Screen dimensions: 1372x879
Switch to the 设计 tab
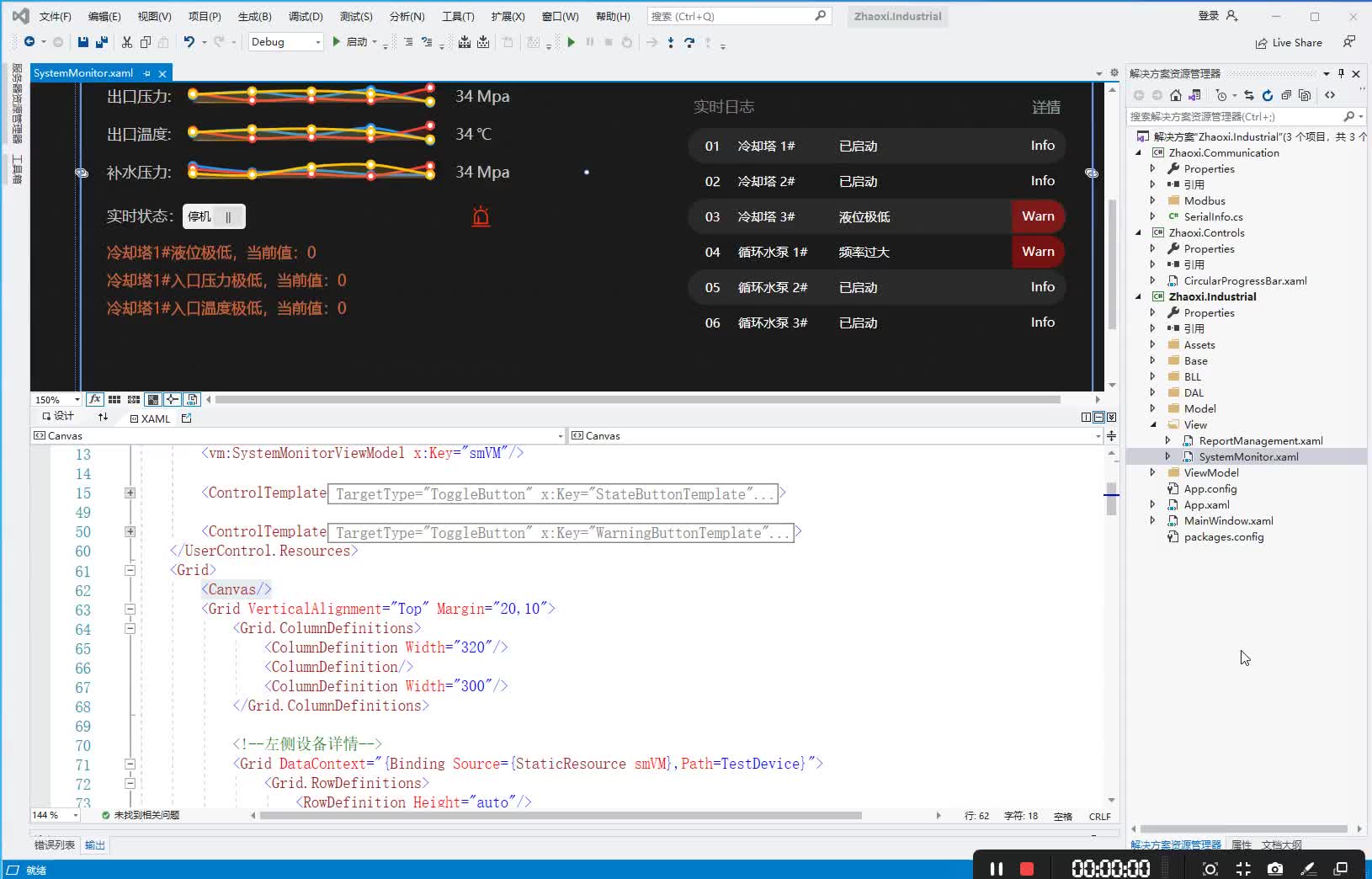pyautogui.click(x=58, y=417)
